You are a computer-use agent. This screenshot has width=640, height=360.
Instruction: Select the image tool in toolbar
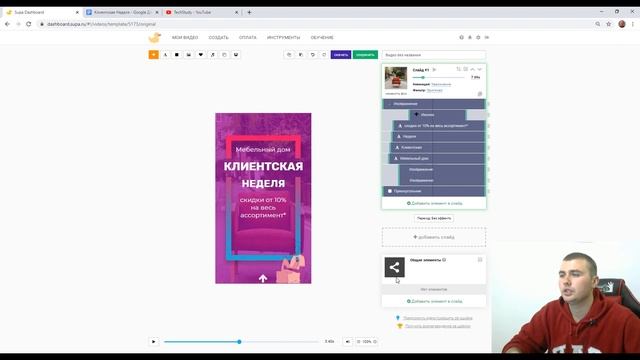point(189,55)
